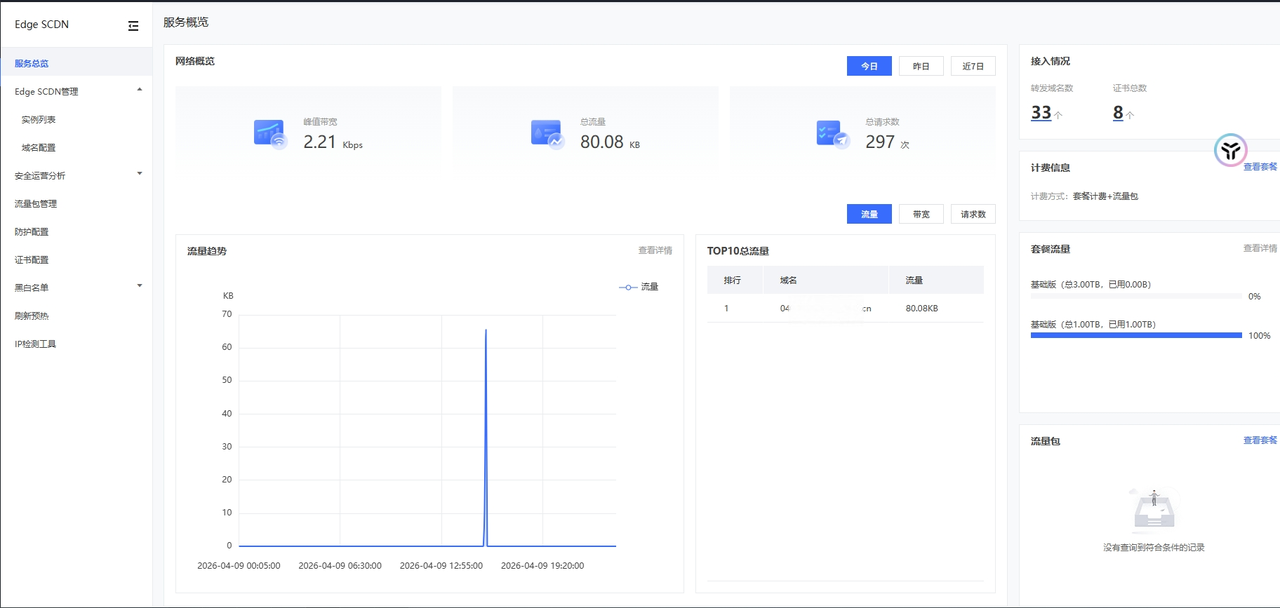Click the total traffic icon

click(x=547, y=134)
